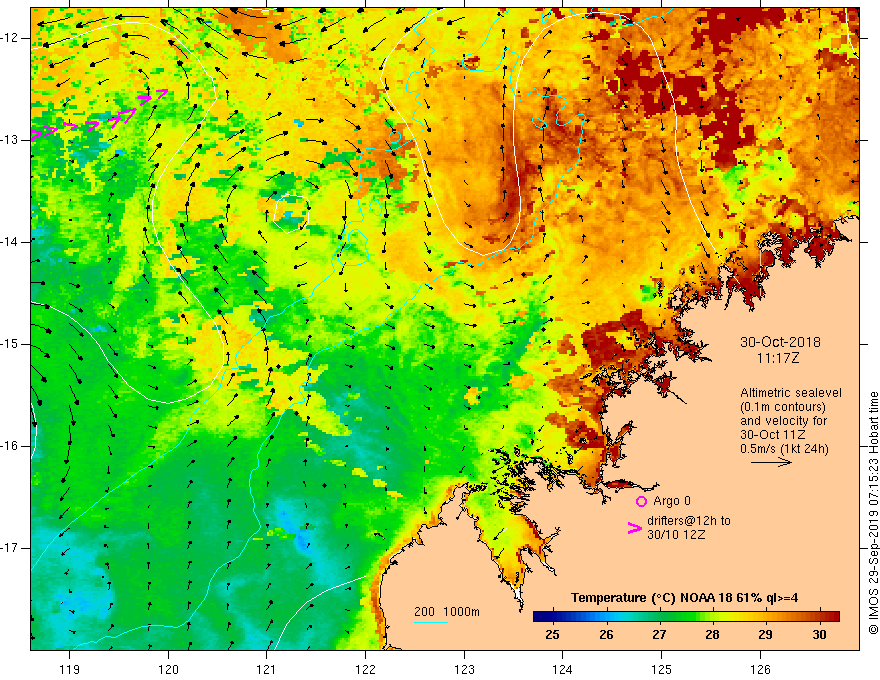Click longitude axis label 121

tap(267, 669)
